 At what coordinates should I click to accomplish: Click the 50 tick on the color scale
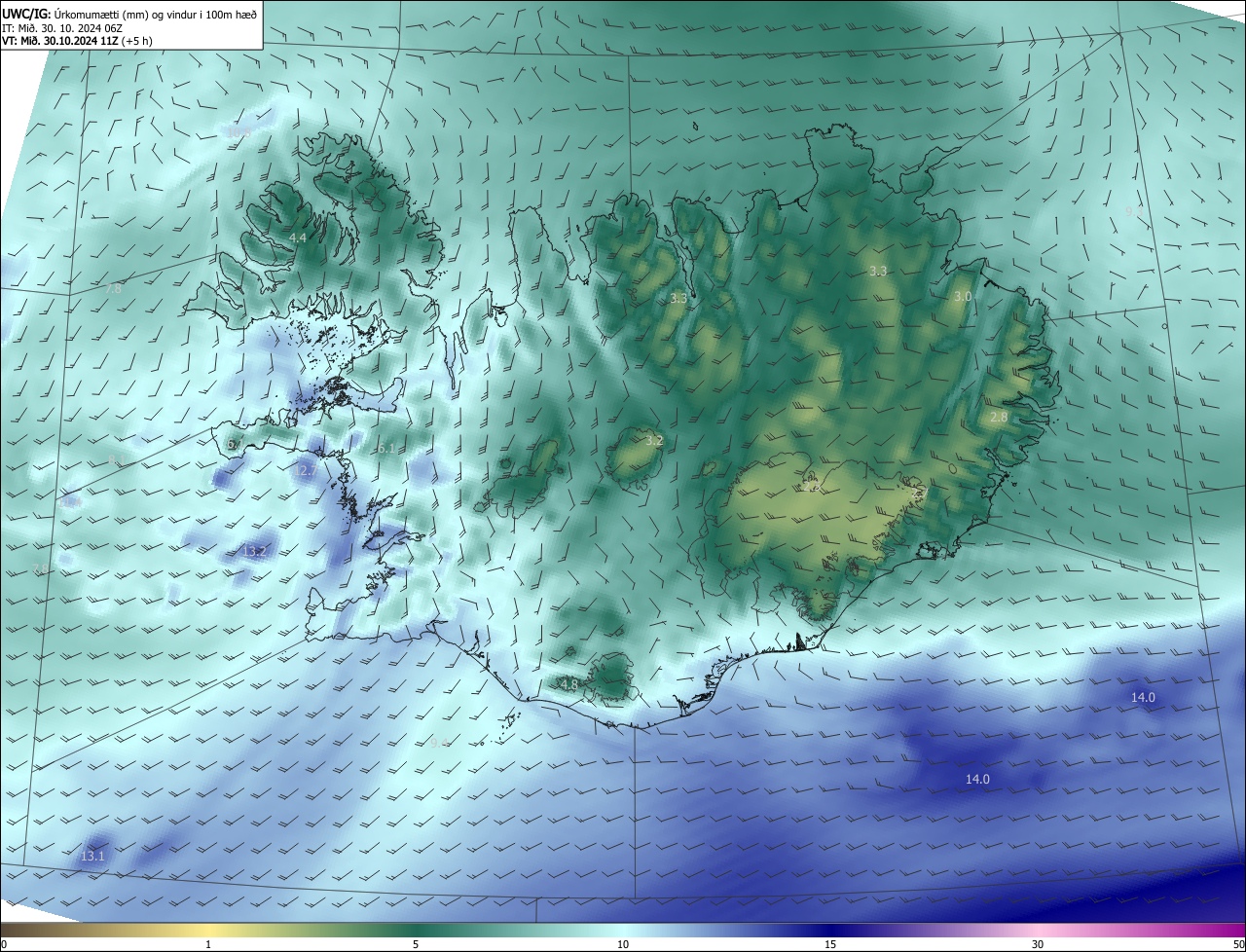[1238, 945]
